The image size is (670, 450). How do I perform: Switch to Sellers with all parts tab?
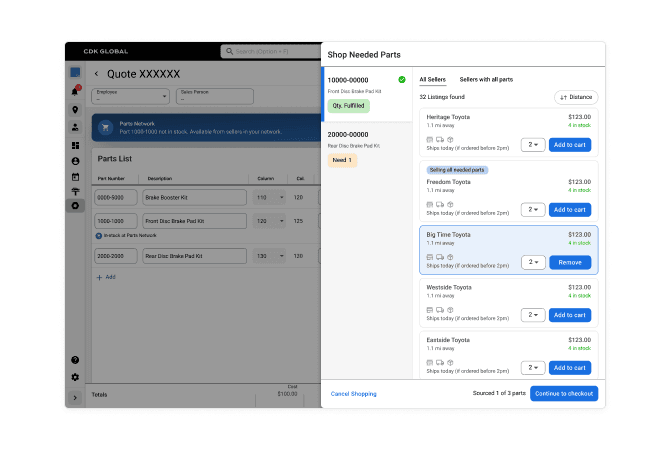[x=486, y=79]
